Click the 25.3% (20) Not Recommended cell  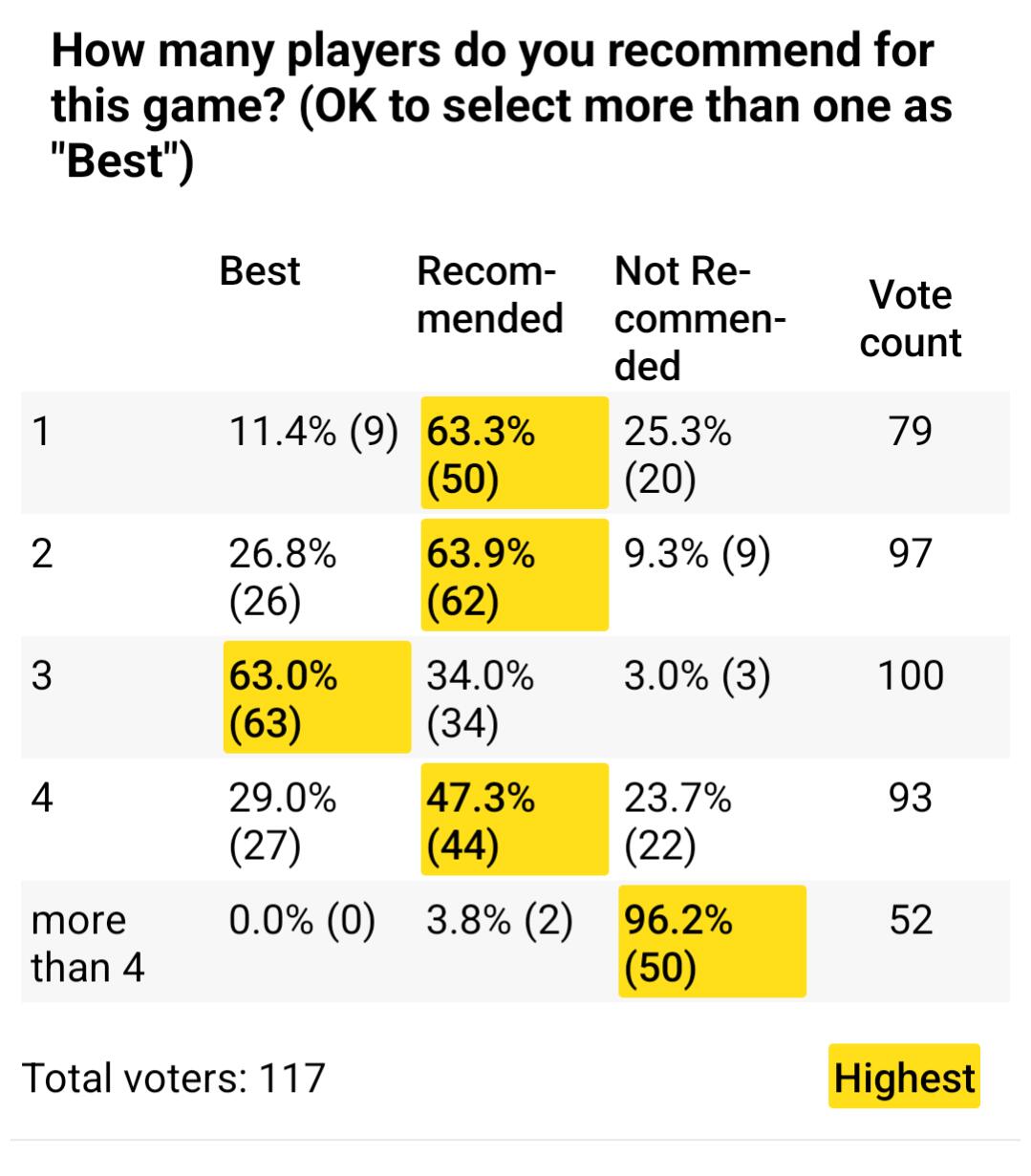(x=677, y=454)
